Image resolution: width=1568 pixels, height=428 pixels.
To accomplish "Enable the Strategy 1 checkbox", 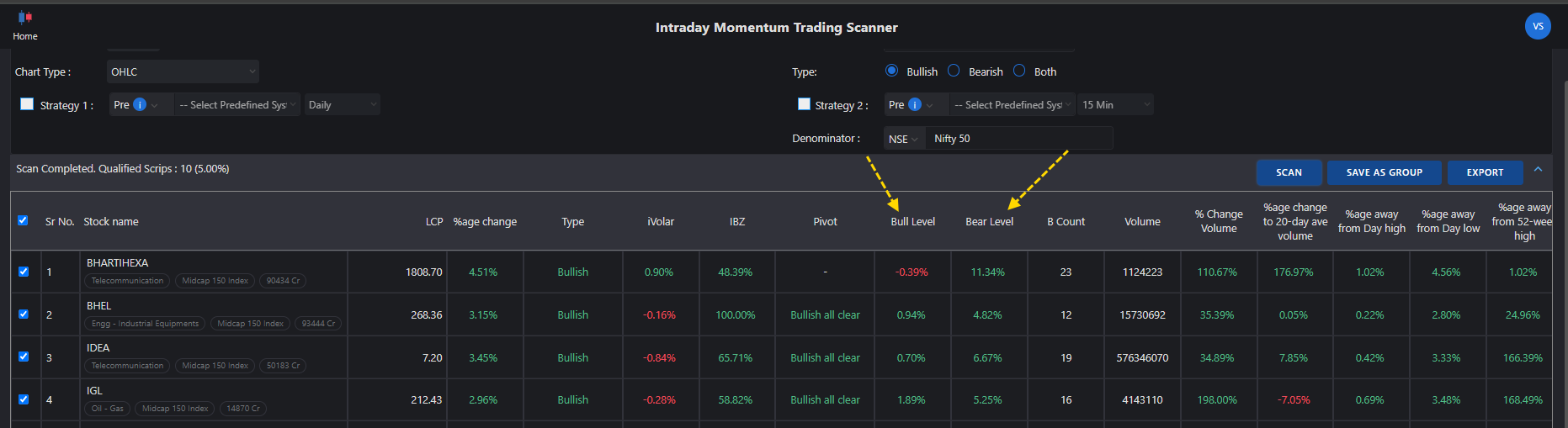I will (27, 104).
